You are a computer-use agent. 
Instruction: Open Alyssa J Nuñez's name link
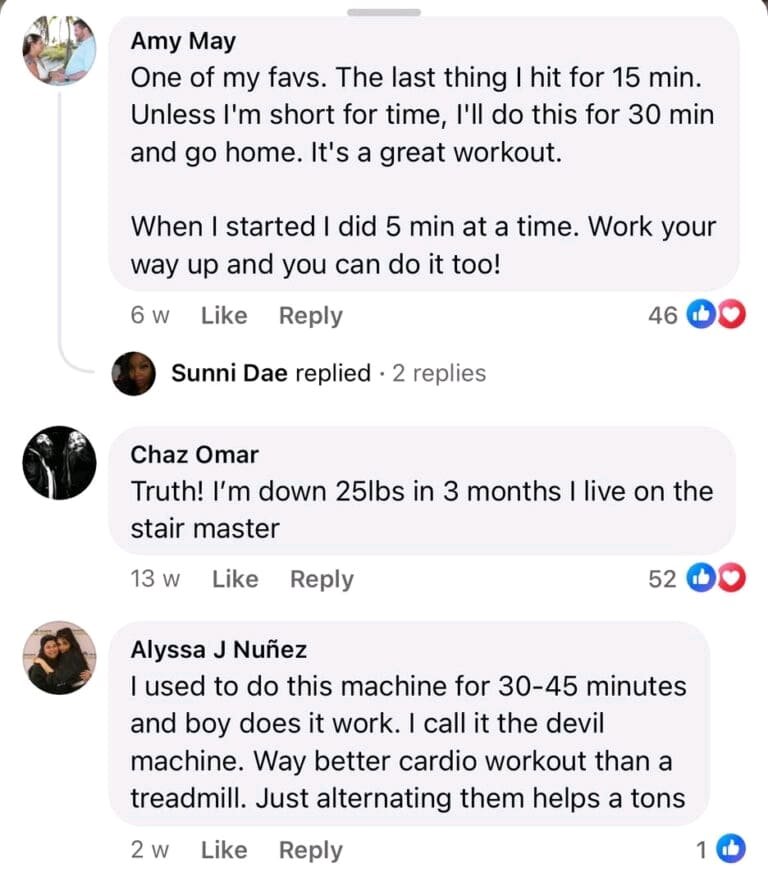tap(218, 650)
